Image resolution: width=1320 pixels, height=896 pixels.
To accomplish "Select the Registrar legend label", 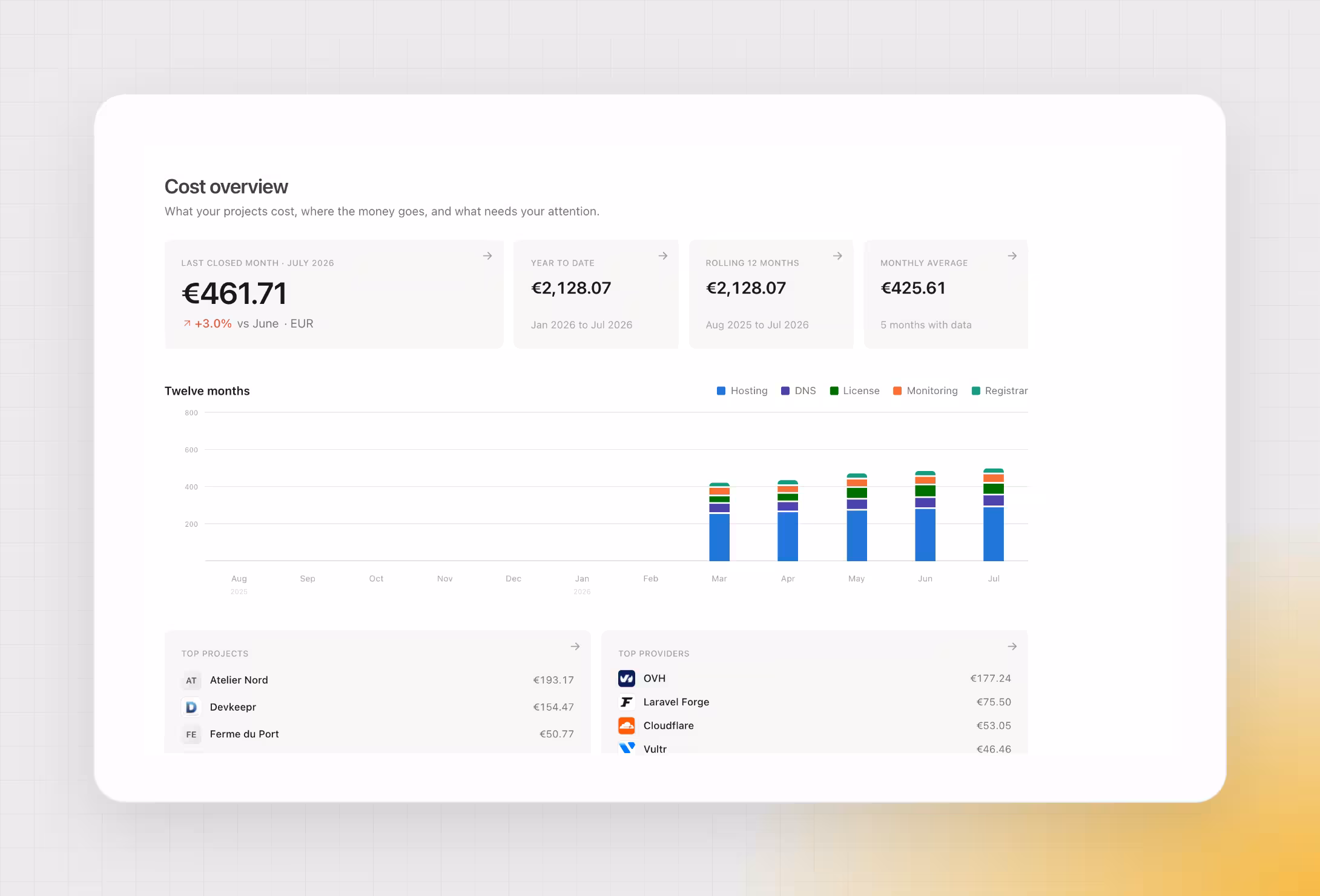I will pyautogui.click(x=1006, y=391).
